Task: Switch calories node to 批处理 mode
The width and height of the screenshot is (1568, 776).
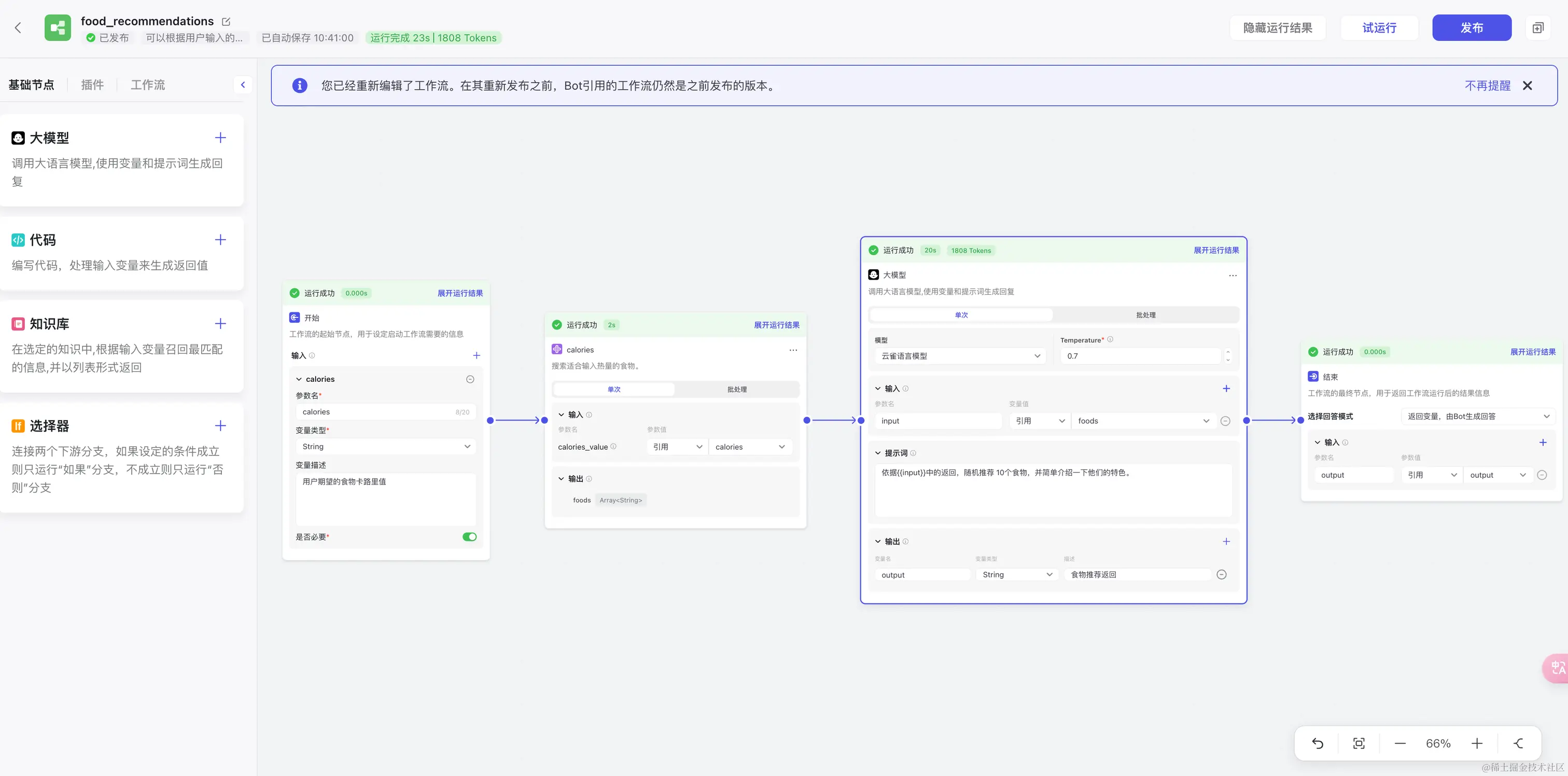Action: (736, 389)
